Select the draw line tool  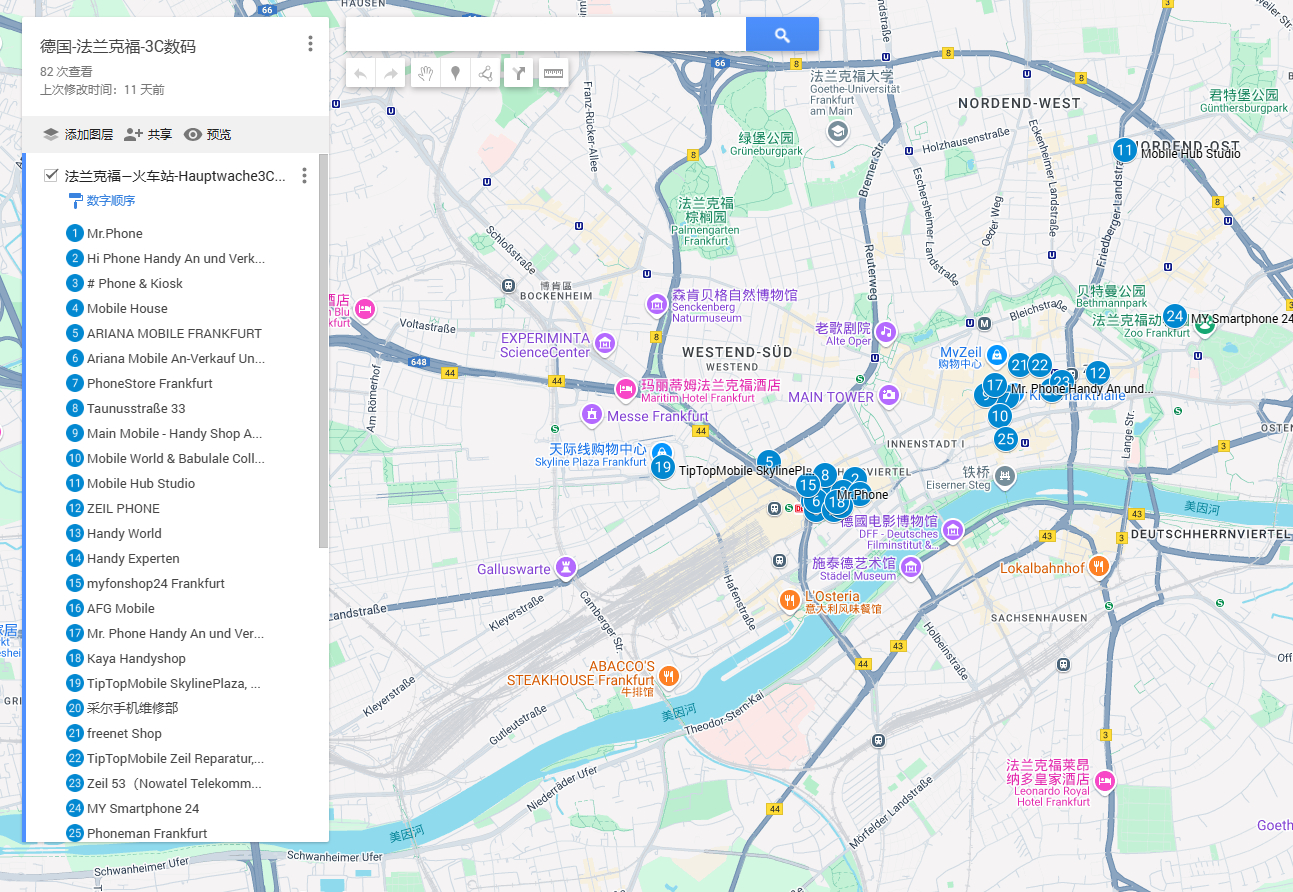(485, 73)
